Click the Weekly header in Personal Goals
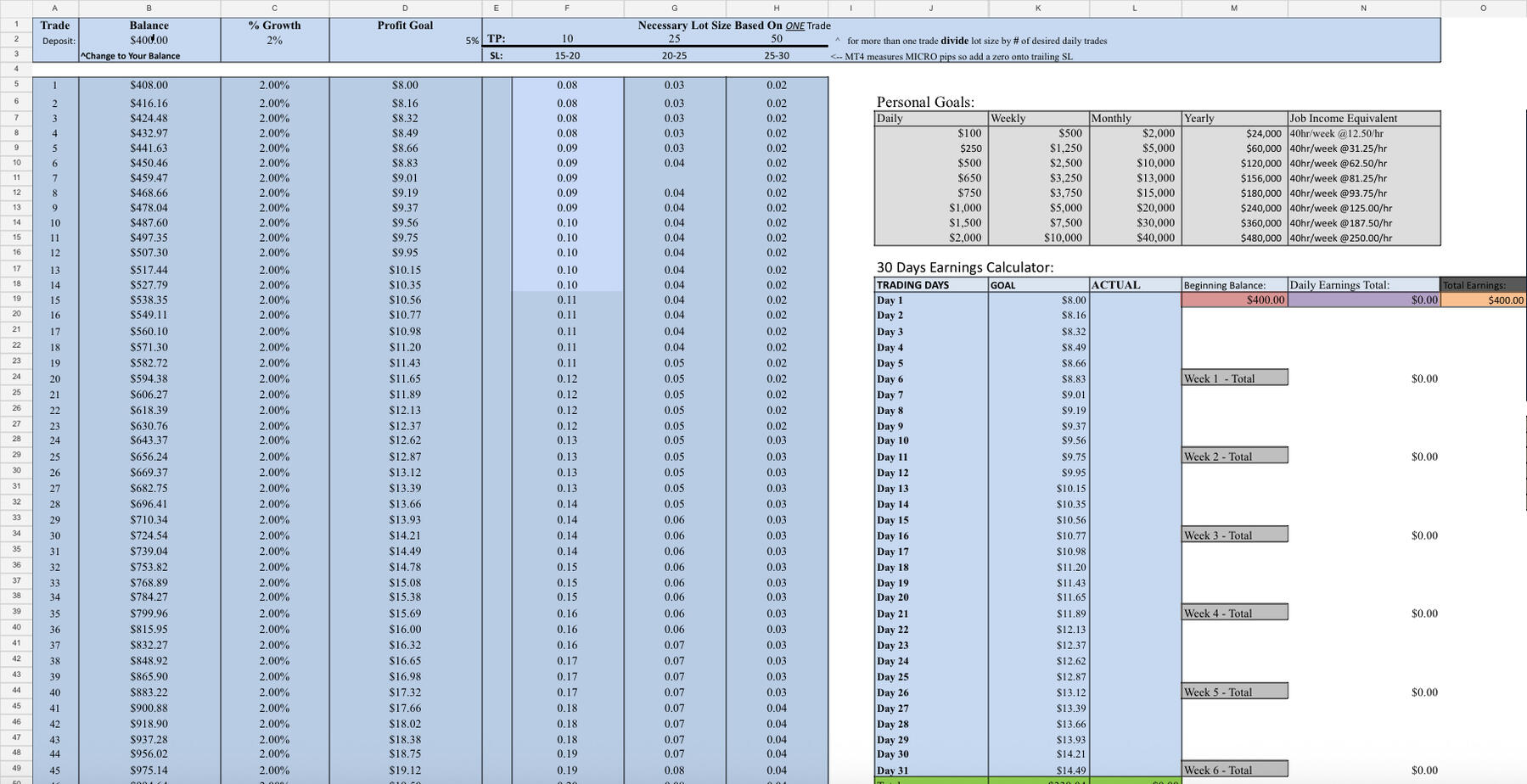Viewport: 1527px width, 784px height. pyautogui.click(x=1039, y=118)
